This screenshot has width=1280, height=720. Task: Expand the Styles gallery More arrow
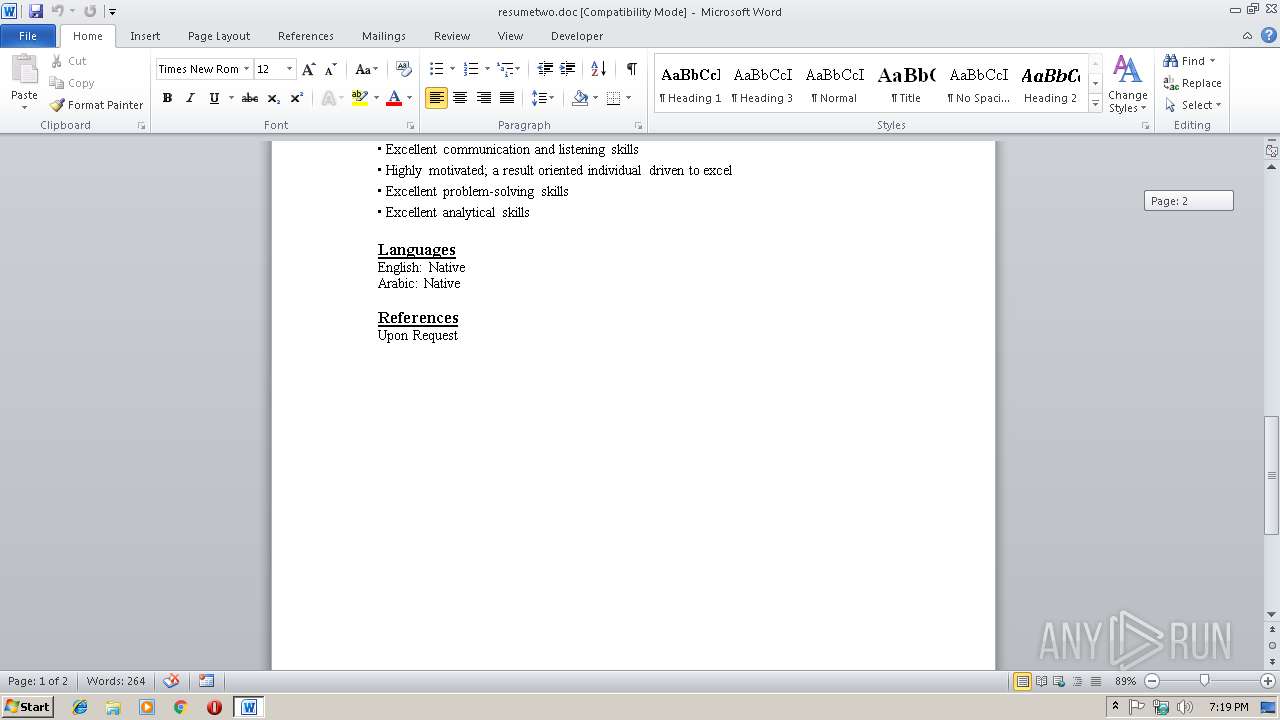[x=1096, y=104]
